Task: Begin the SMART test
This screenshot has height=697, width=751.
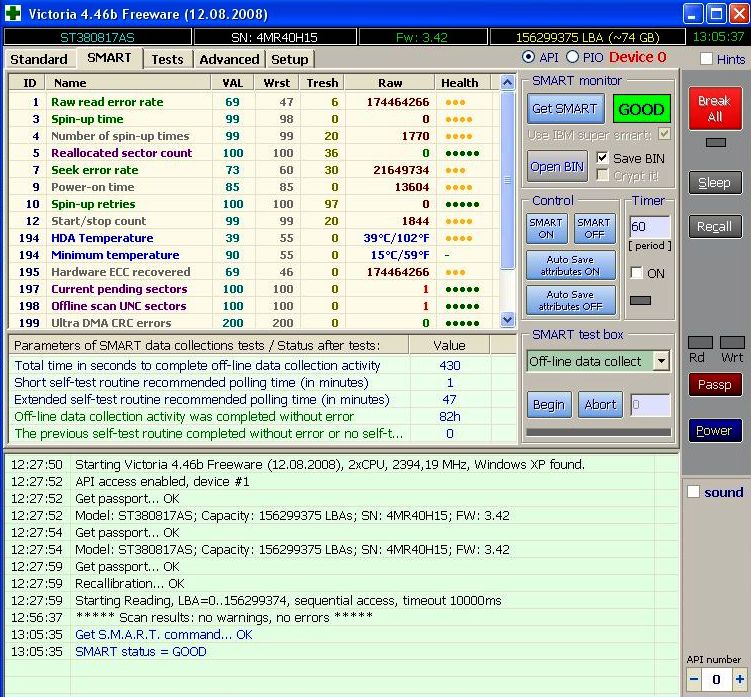Action: 549,405
